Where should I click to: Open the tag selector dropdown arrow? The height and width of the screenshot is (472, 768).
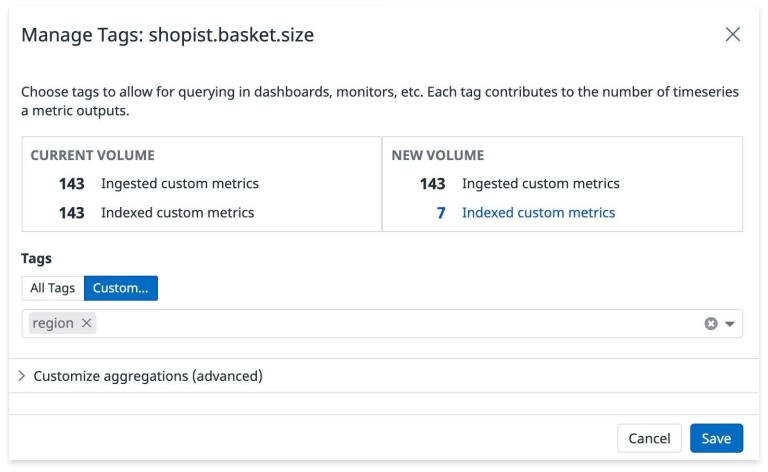730,324
